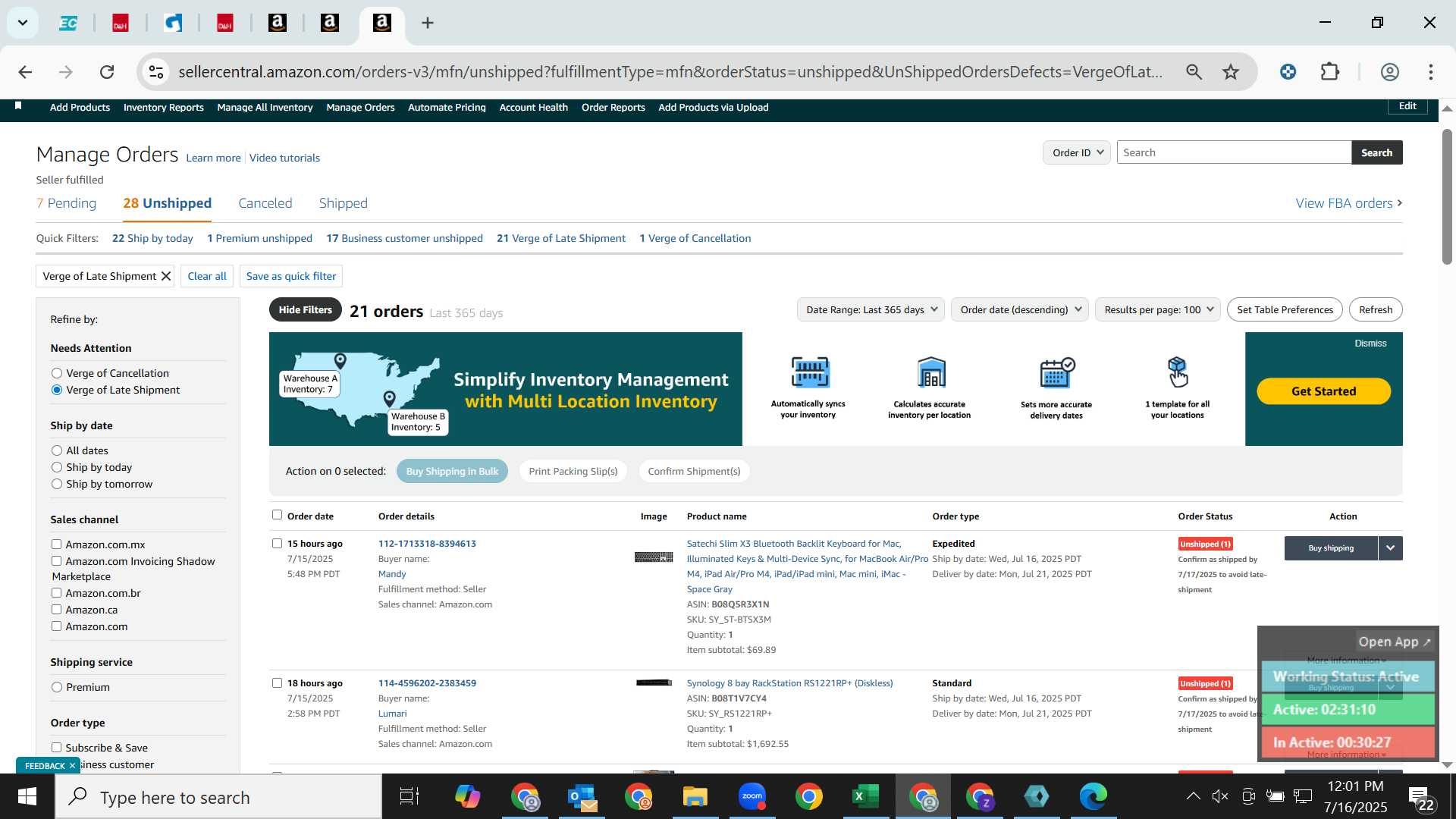
Task: Open the Order Reports menu item
Action: click(x=613, y=107)
